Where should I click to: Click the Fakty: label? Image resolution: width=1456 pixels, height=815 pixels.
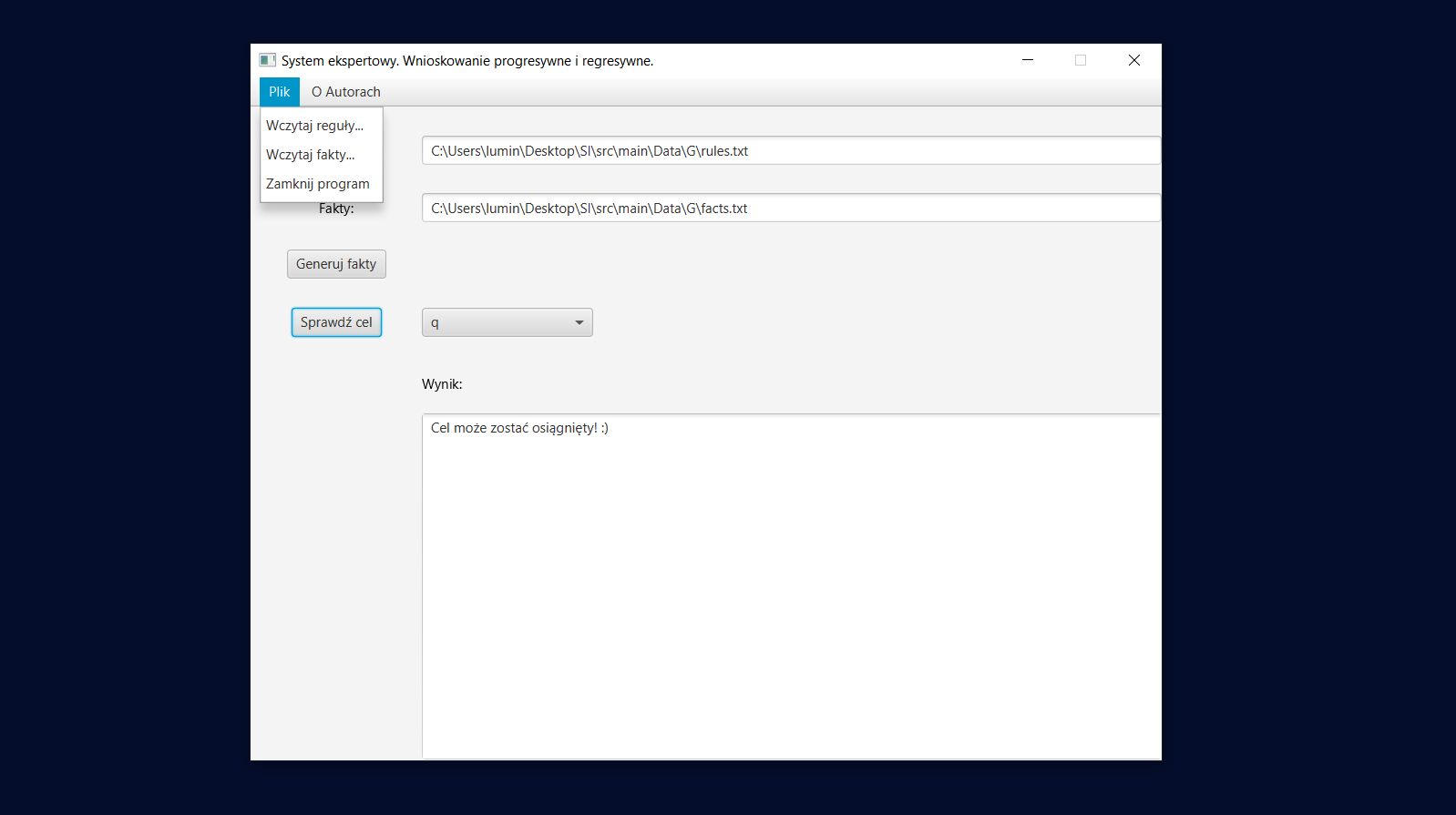pyautogui.click(x=336, y=209)
